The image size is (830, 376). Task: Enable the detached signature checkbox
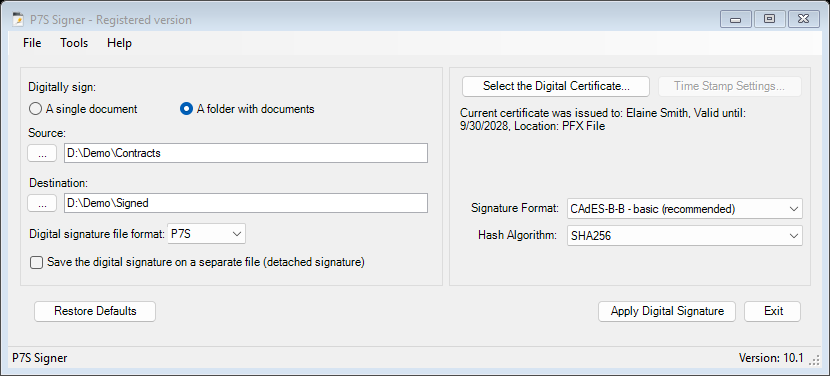tap(37, 262)
